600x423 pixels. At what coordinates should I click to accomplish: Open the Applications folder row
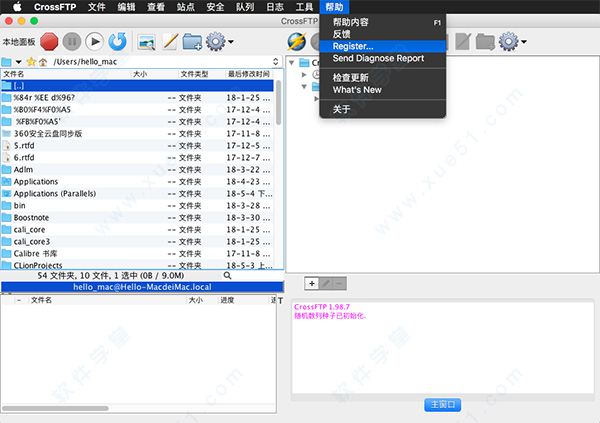pyautogui.click(x=36, y=182)
